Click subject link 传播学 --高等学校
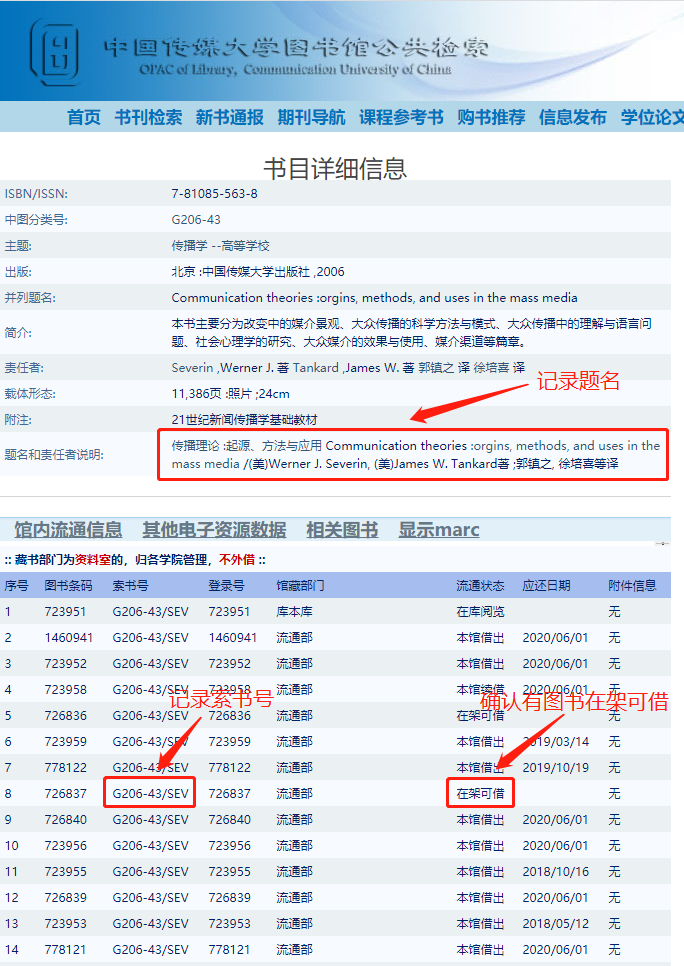Viewport: 684px width, 966px height. click(x=220, y=246)
